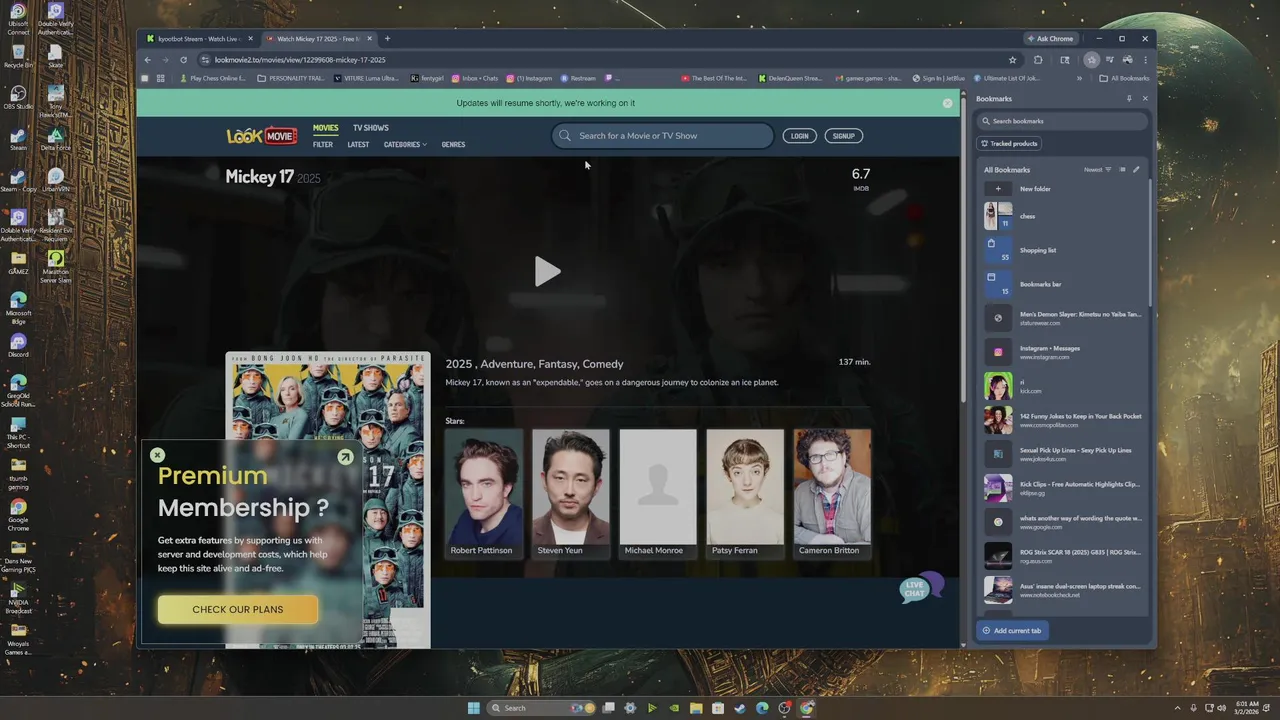
Task: Open the Chrome extensions puzzle icon
Action: click(1038, 60)
